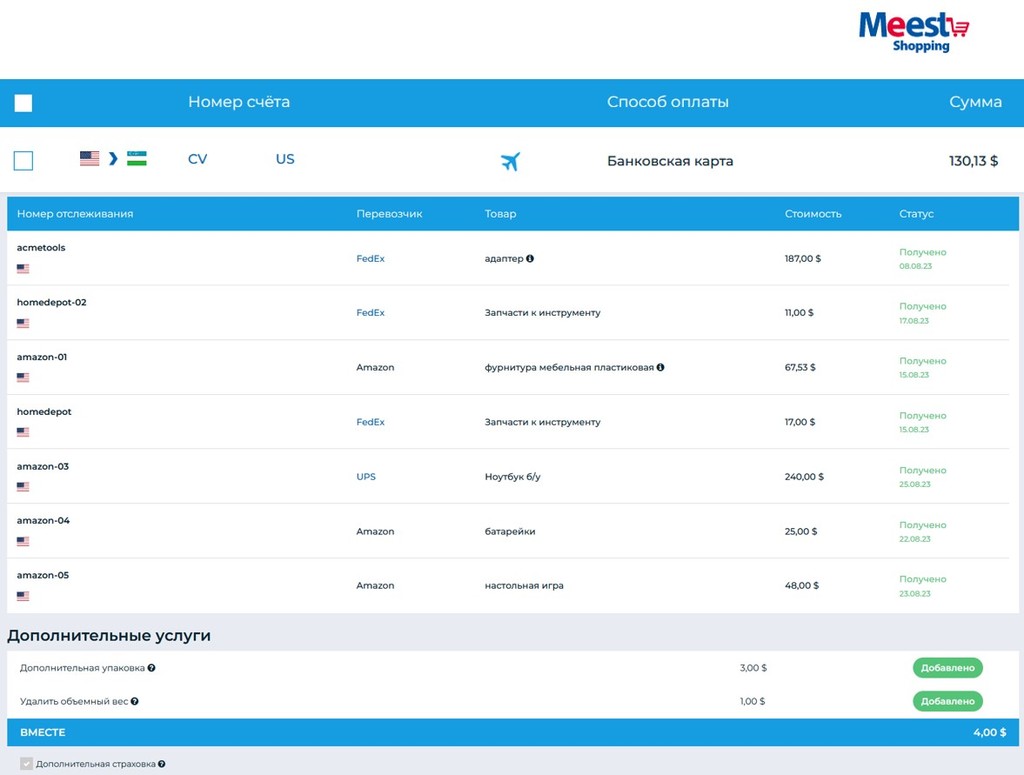1024x775 pixels.
Task: Click the USA flag in invoice row
Action: [x=90, y=159]
